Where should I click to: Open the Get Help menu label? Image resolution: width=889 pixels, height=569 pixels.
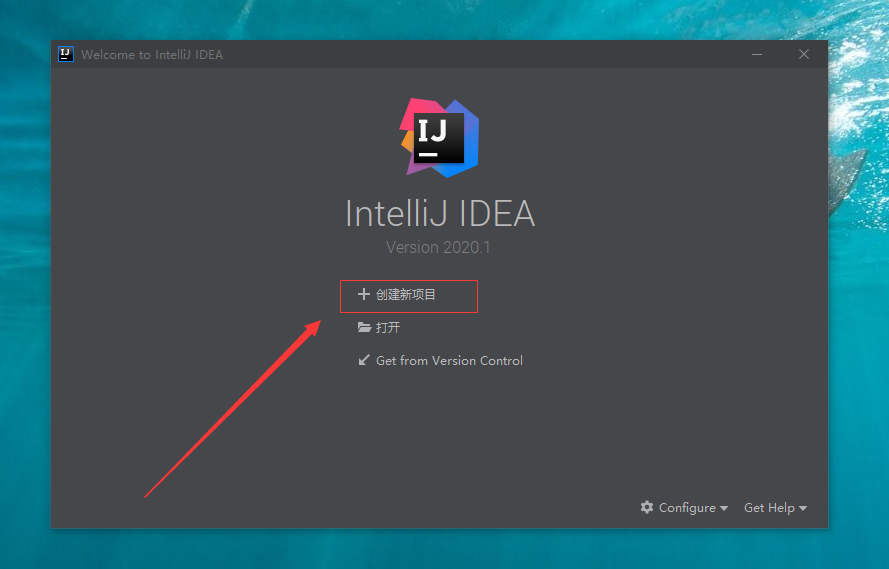pos(769,508)
